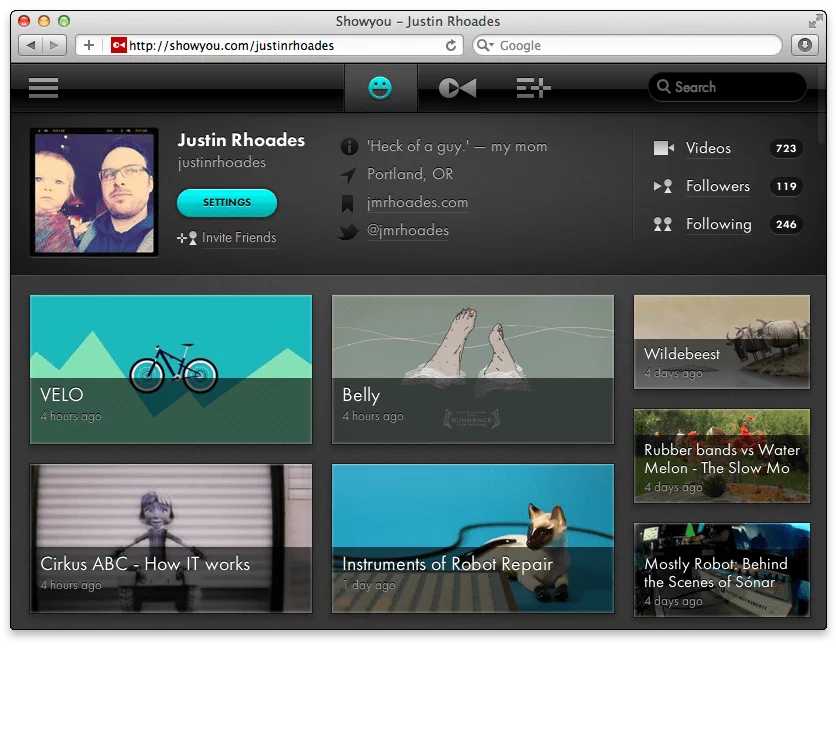Click Justin Rhoades profile photo

[94, 192]
